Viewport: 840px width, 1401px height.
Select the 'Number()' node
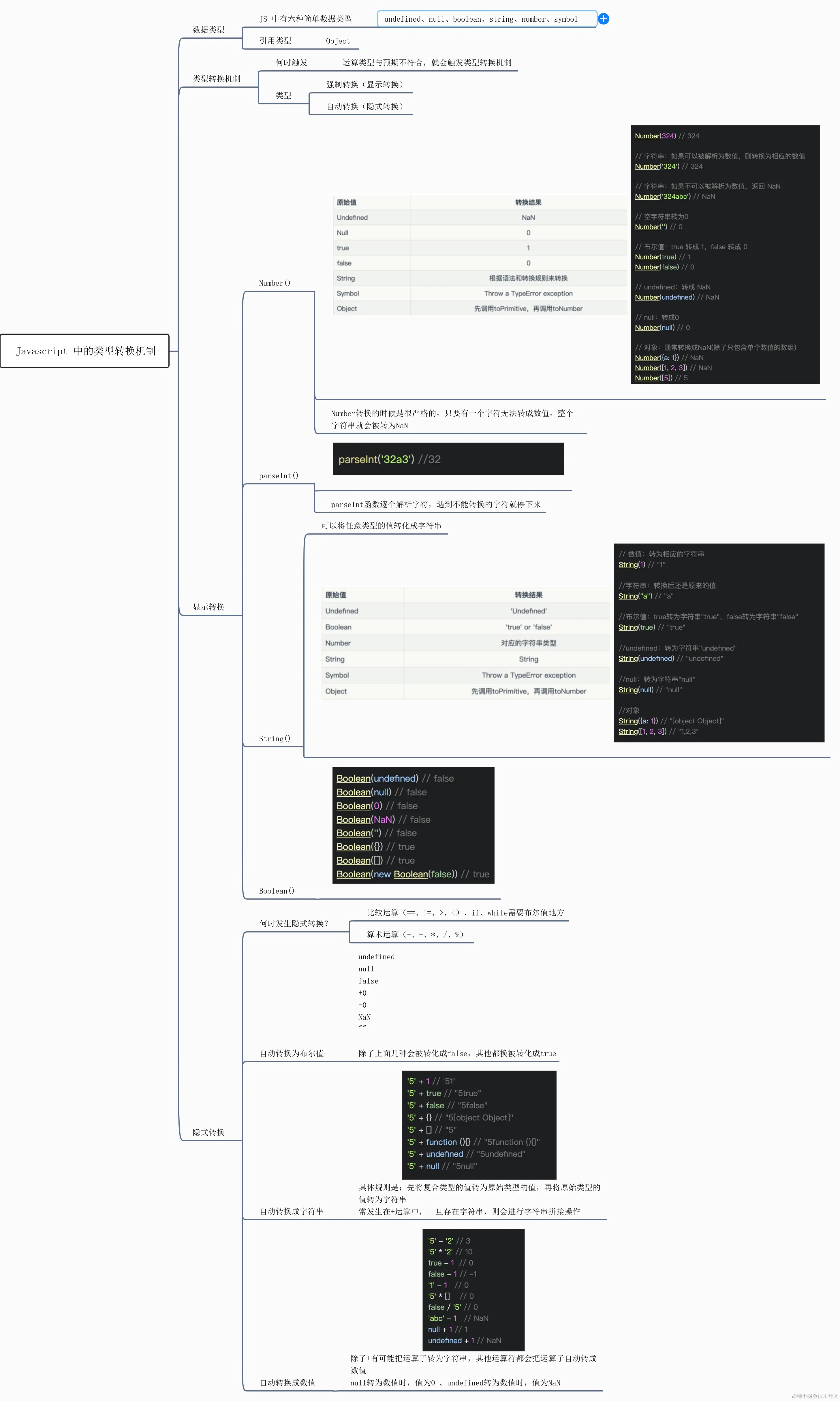[275, 283]
